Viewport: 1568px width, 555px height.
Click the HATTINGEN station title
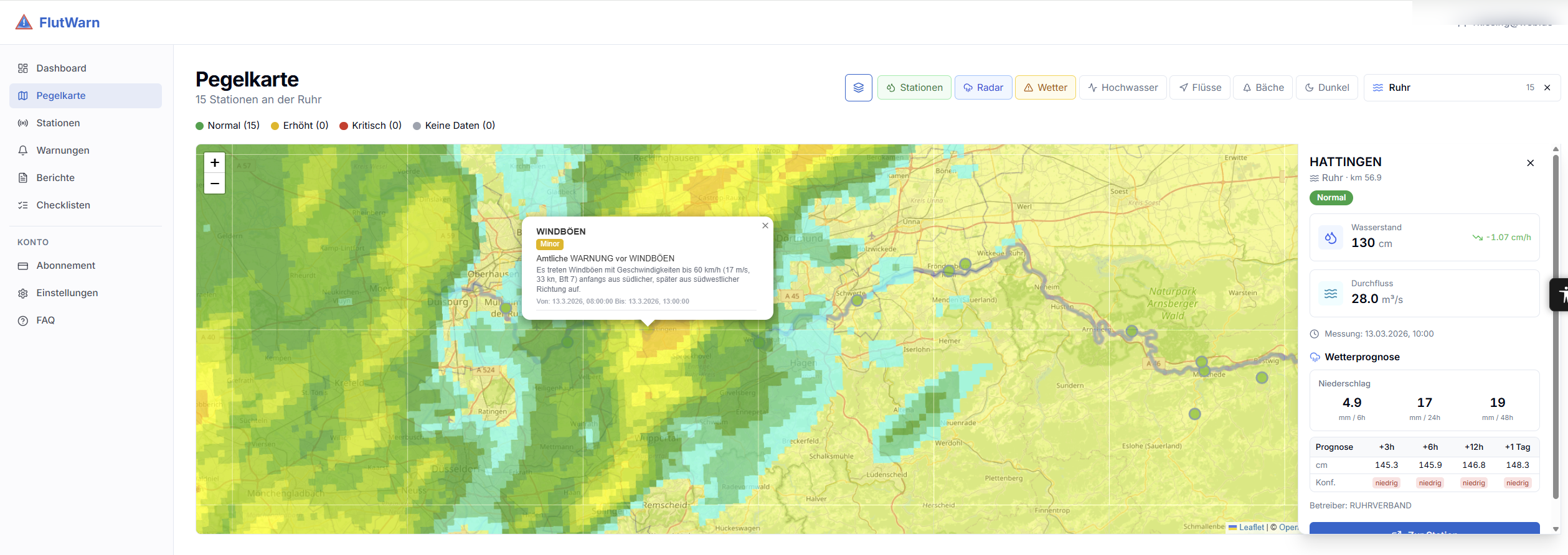pos(1346,162)
